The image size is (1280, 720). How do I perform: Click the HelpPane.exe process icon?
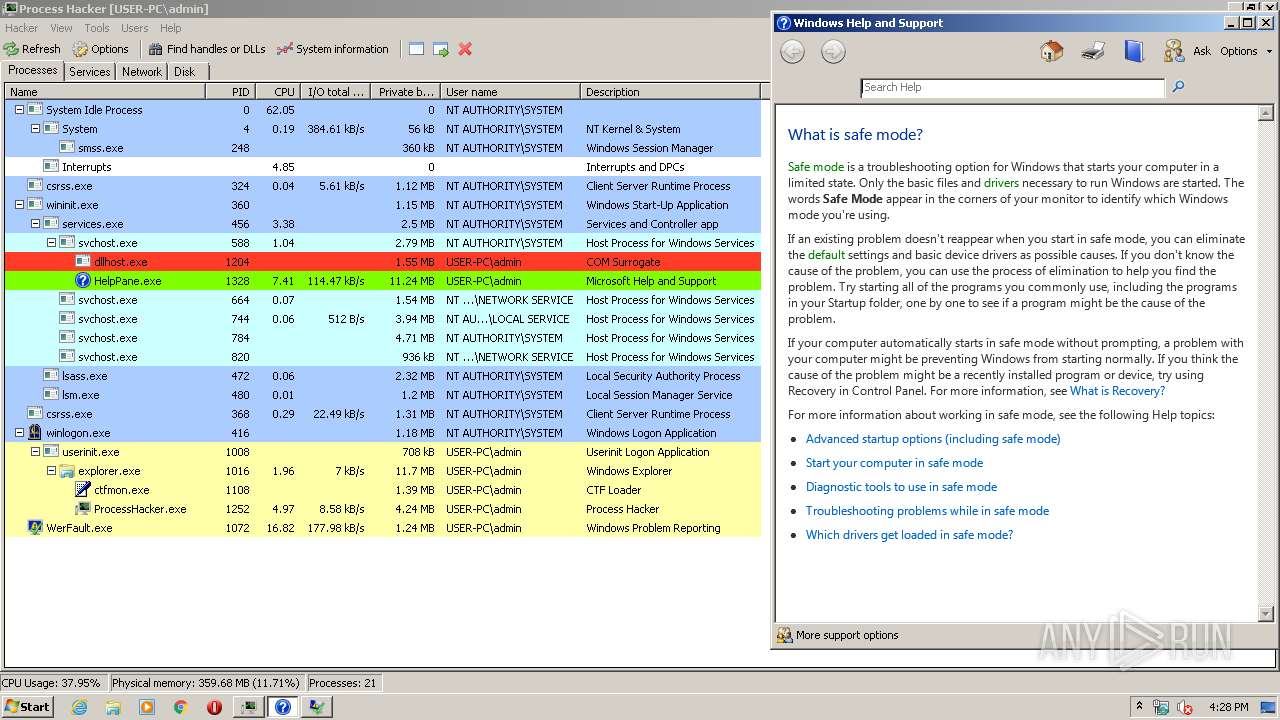pos(83,281)
